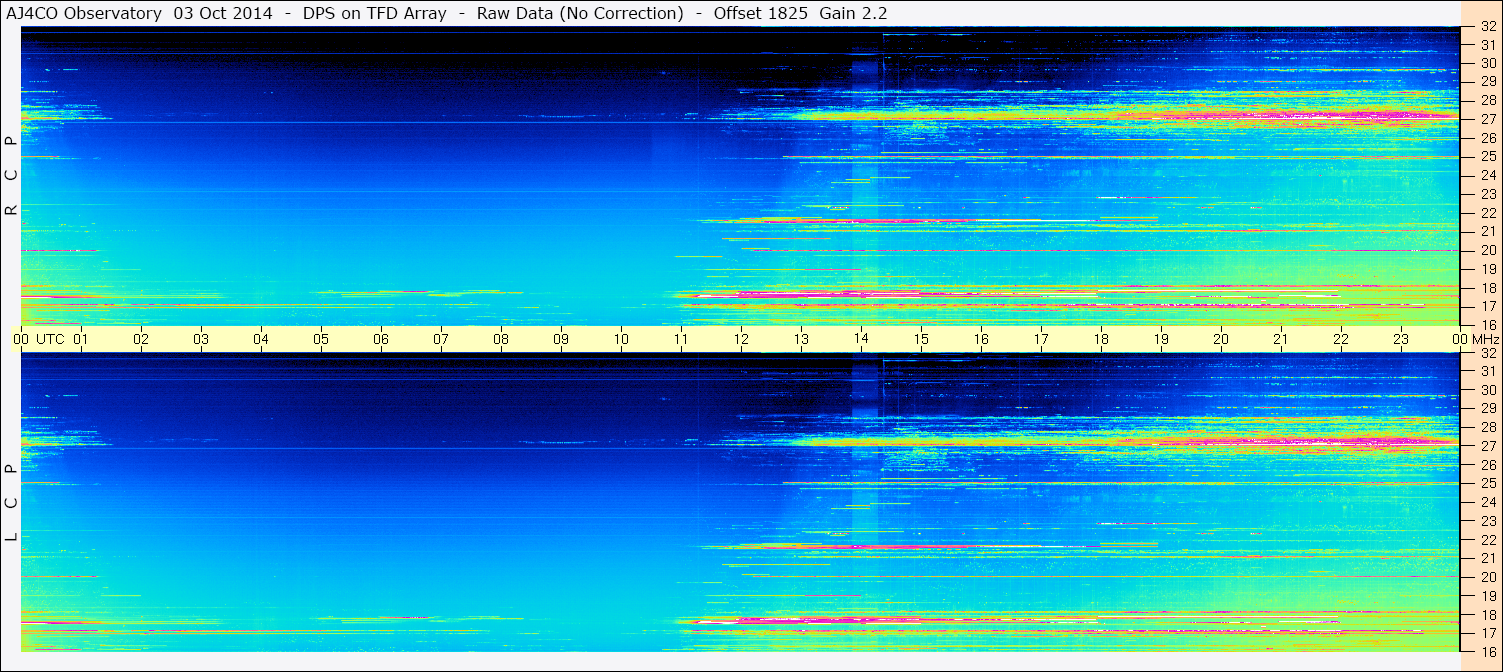Select hour '07' on the UTC time axis
The image size is (1503, 672).
[x=441, y=339]
